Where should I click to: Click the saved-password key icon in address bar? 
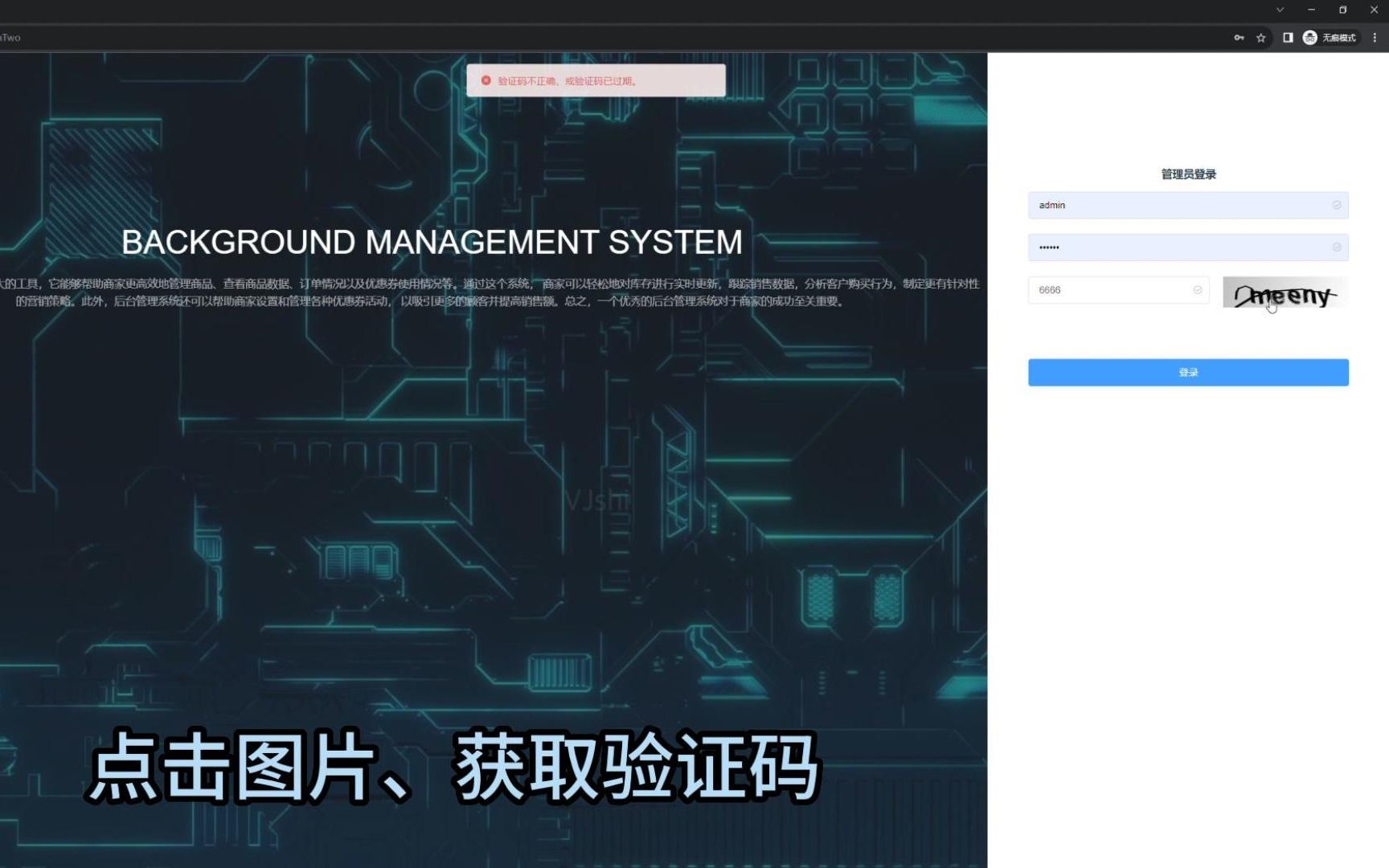pos(1238,38)
